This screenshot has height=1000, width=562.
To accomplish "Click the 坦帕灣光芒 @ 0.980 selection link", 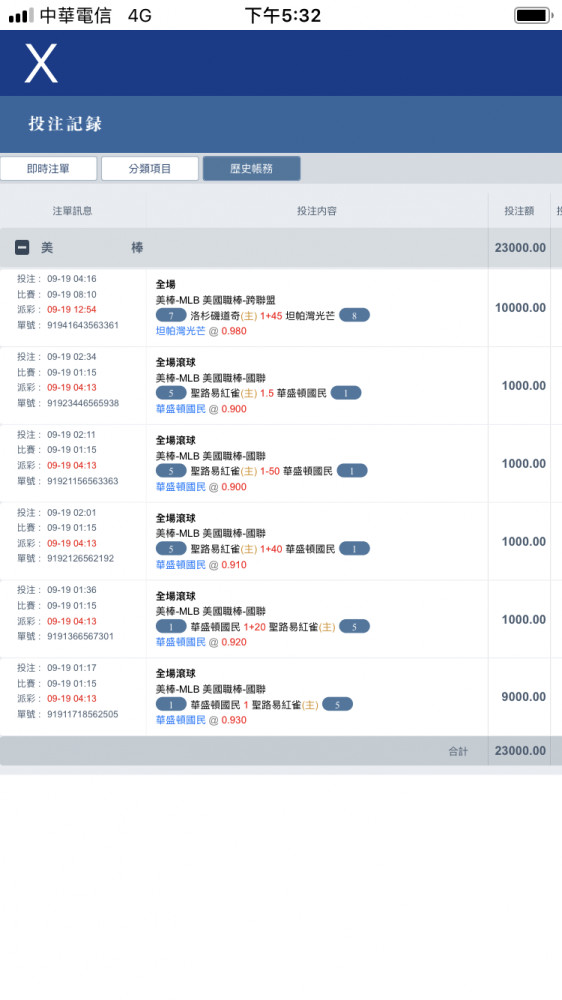I will click(201, 331).
